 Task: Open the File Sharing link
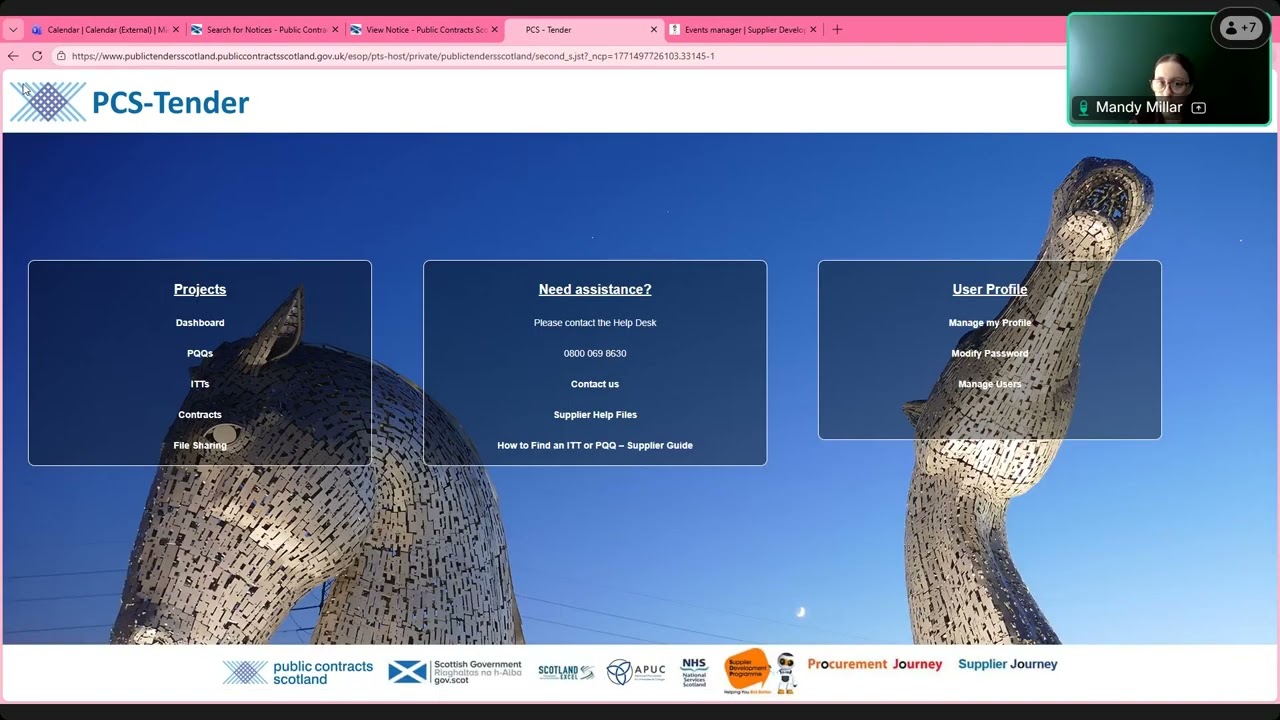200,445
